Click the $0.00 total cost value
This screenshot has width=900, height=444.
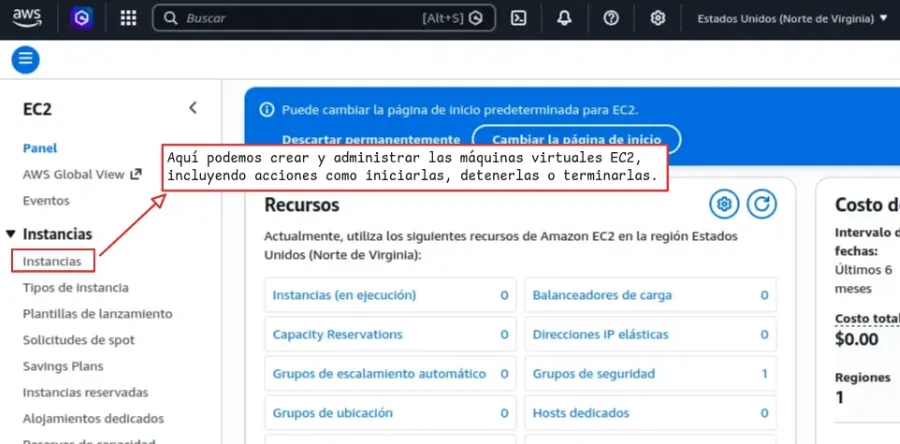[x=856, y=339]
